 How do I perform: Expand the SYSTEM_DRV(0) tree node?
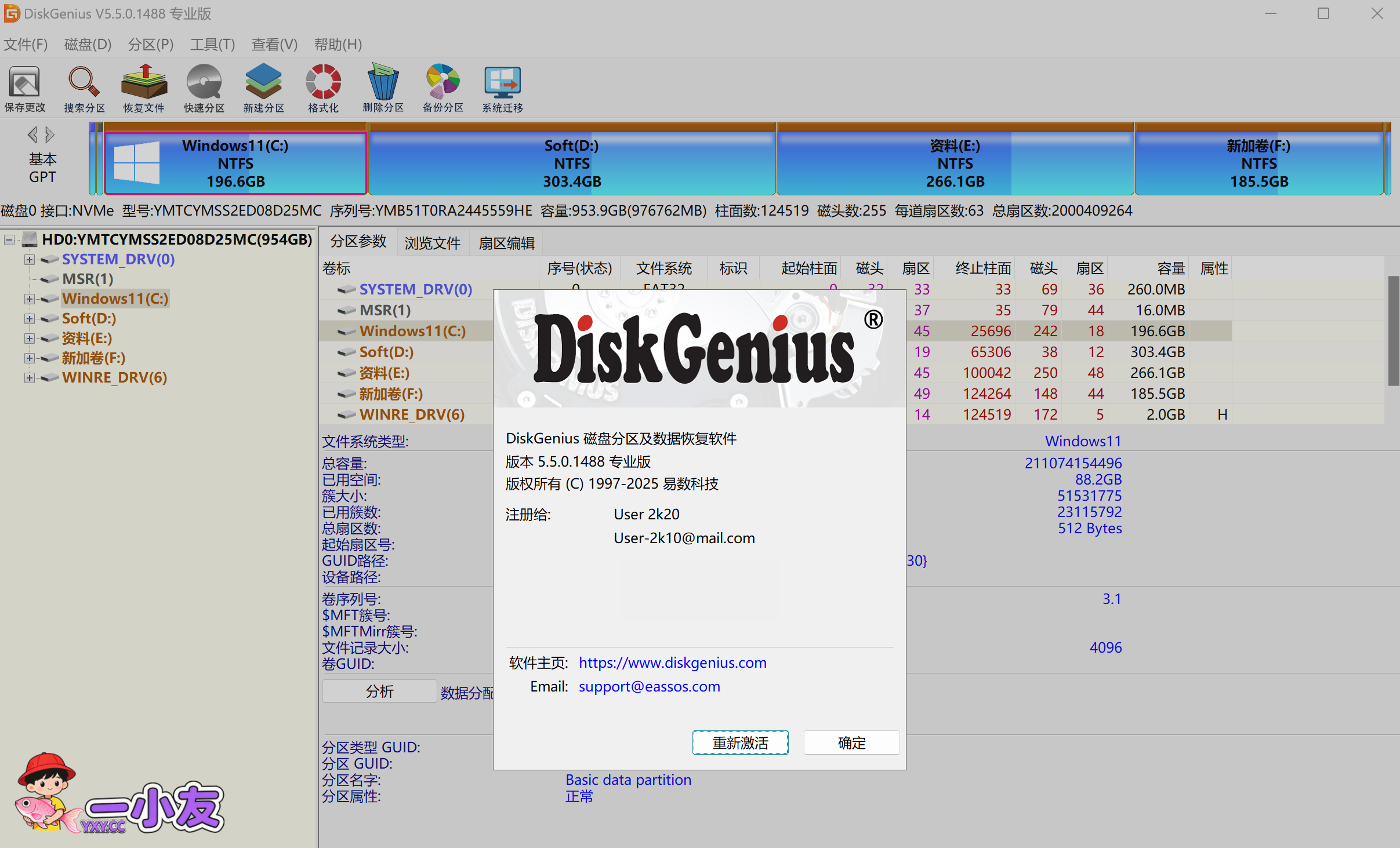pos(29,260)
